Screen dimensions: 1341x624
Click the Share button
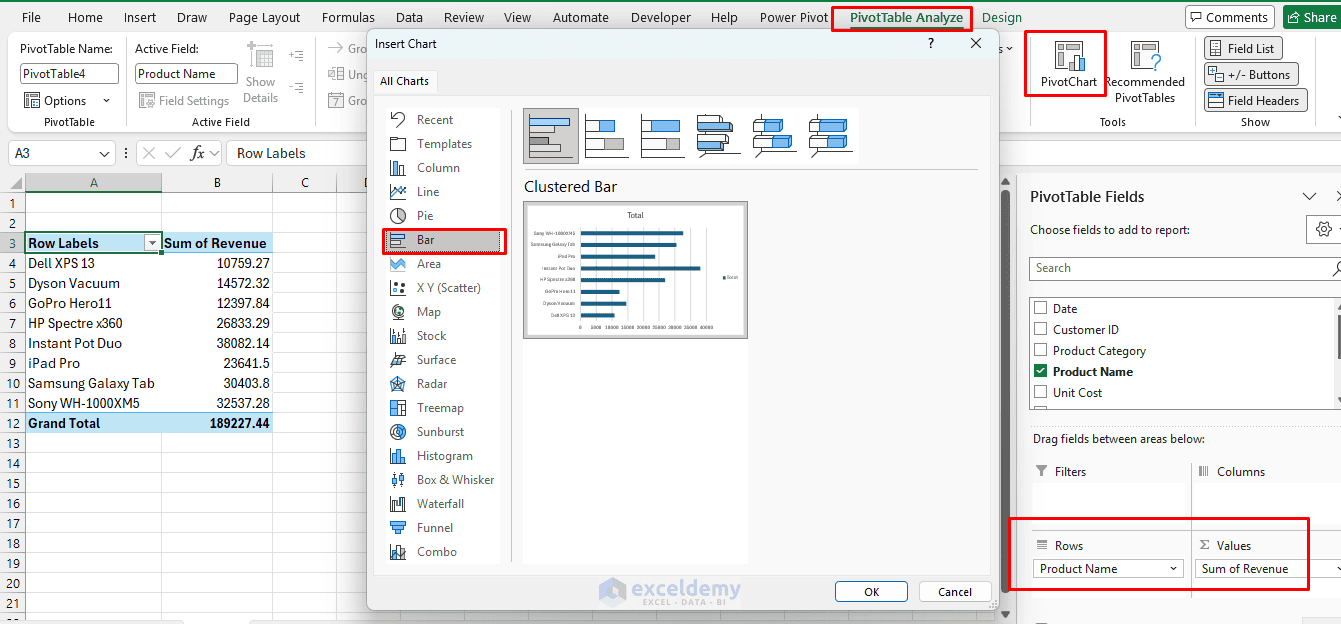point(1310,17)
